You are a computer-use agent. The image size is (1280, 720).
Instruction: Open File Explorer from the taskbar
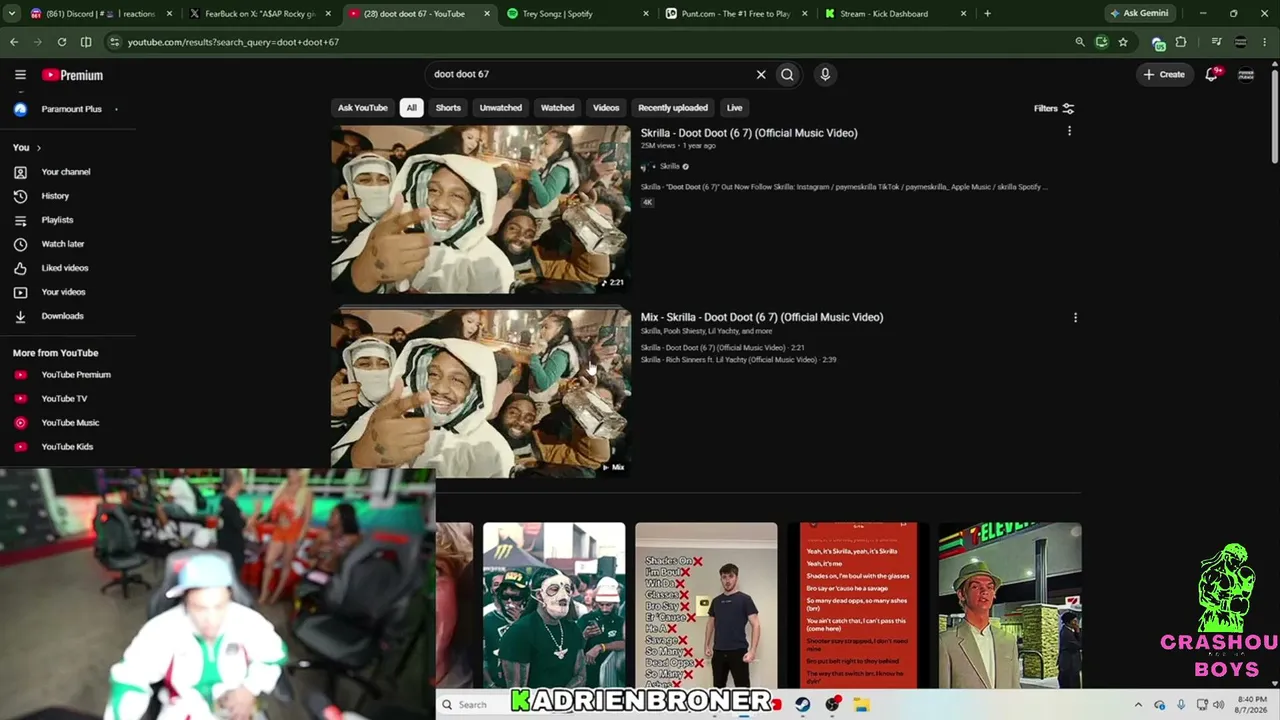click(x=861, y=705)
